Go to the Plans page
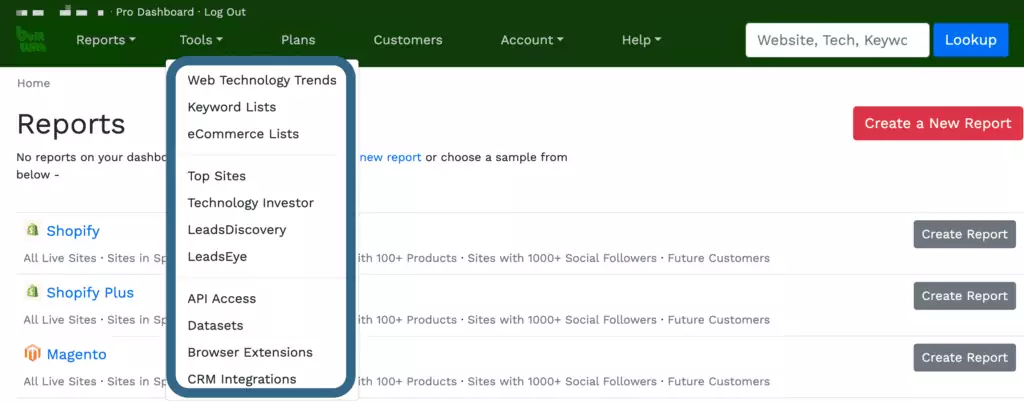Screen dimensions: 1024x402 coord(298,40)
